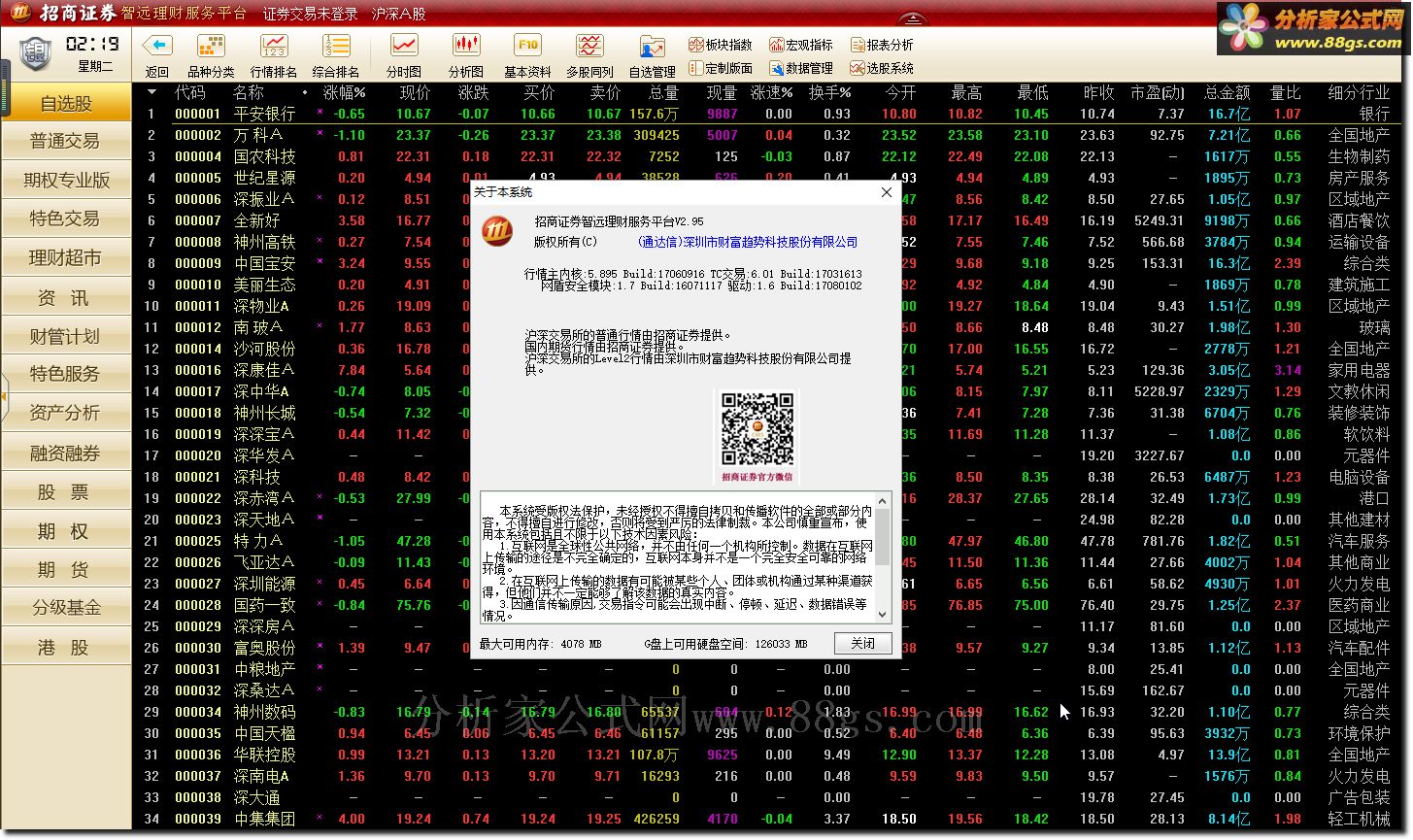Open the 资产分析 sidebar tab
Viewport: 1413px width, 840px height.
66,414
